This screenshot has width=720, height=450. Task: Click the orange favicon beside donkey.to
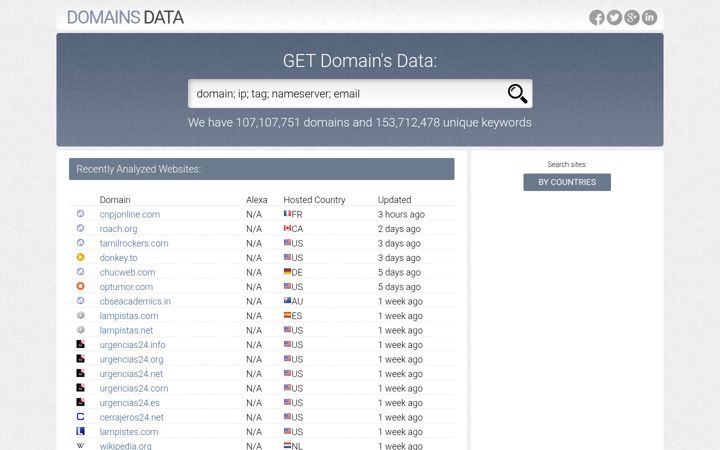pos(80,257)
